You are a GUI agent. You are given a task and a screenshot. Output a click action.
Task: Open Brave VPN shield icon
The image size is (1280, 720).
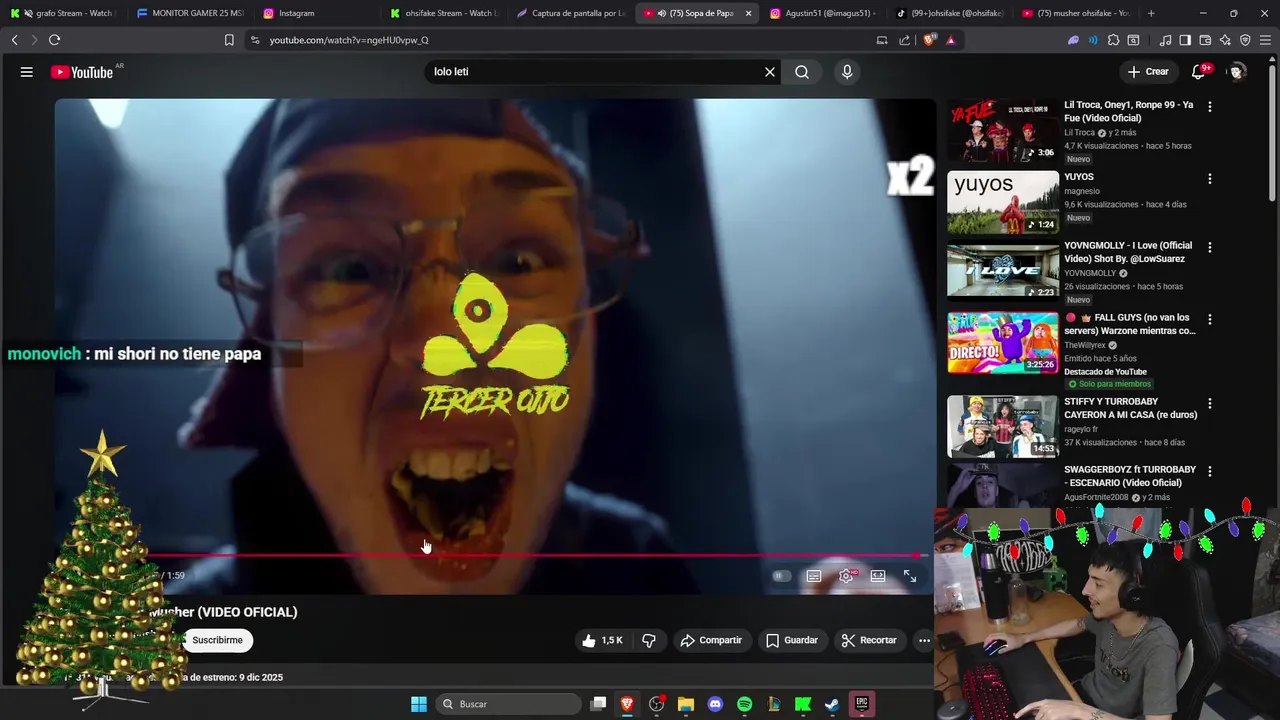click(1245, 40)
